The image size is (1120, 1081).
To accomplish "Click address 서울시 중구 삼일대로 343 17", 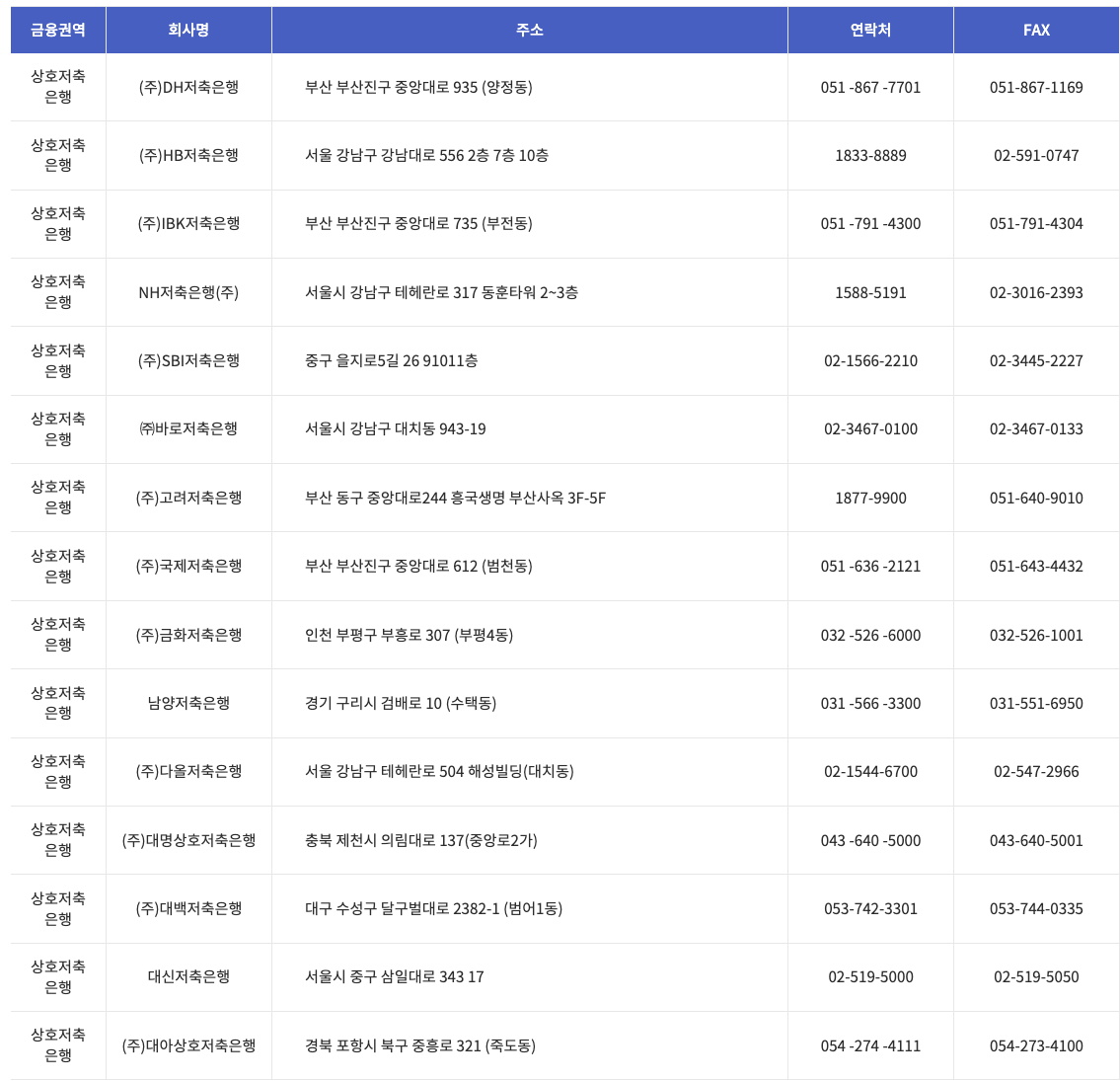I will click(395, 976).
